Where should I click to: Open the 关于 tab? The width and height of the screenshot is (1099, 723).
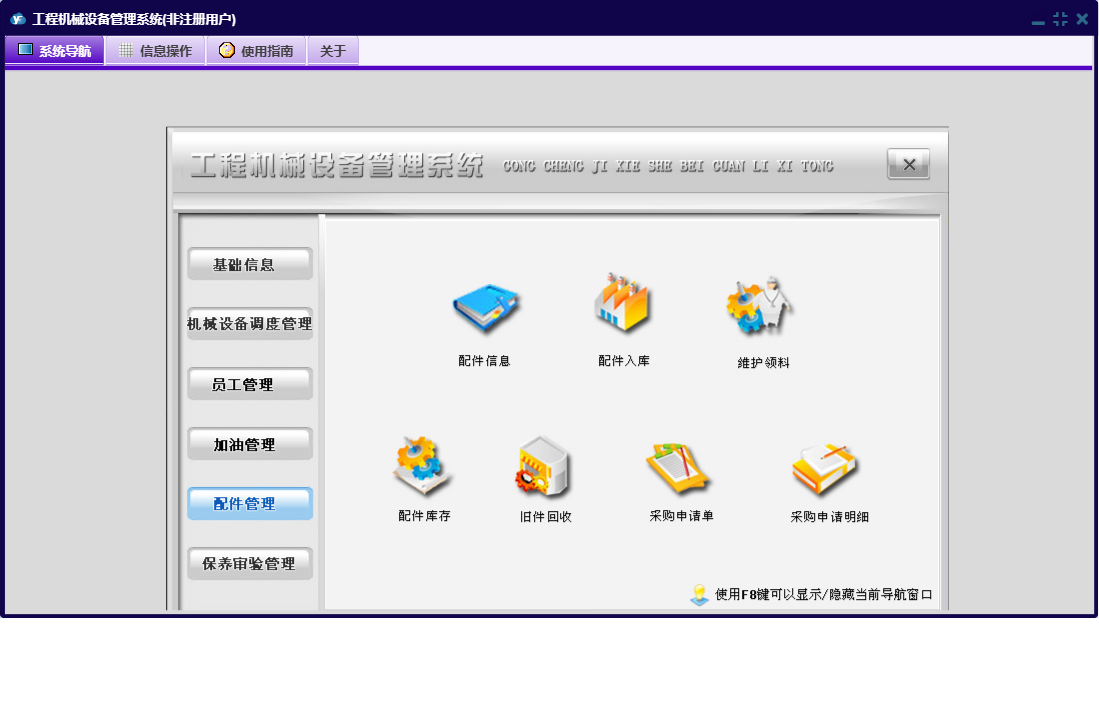coord(333,50)
